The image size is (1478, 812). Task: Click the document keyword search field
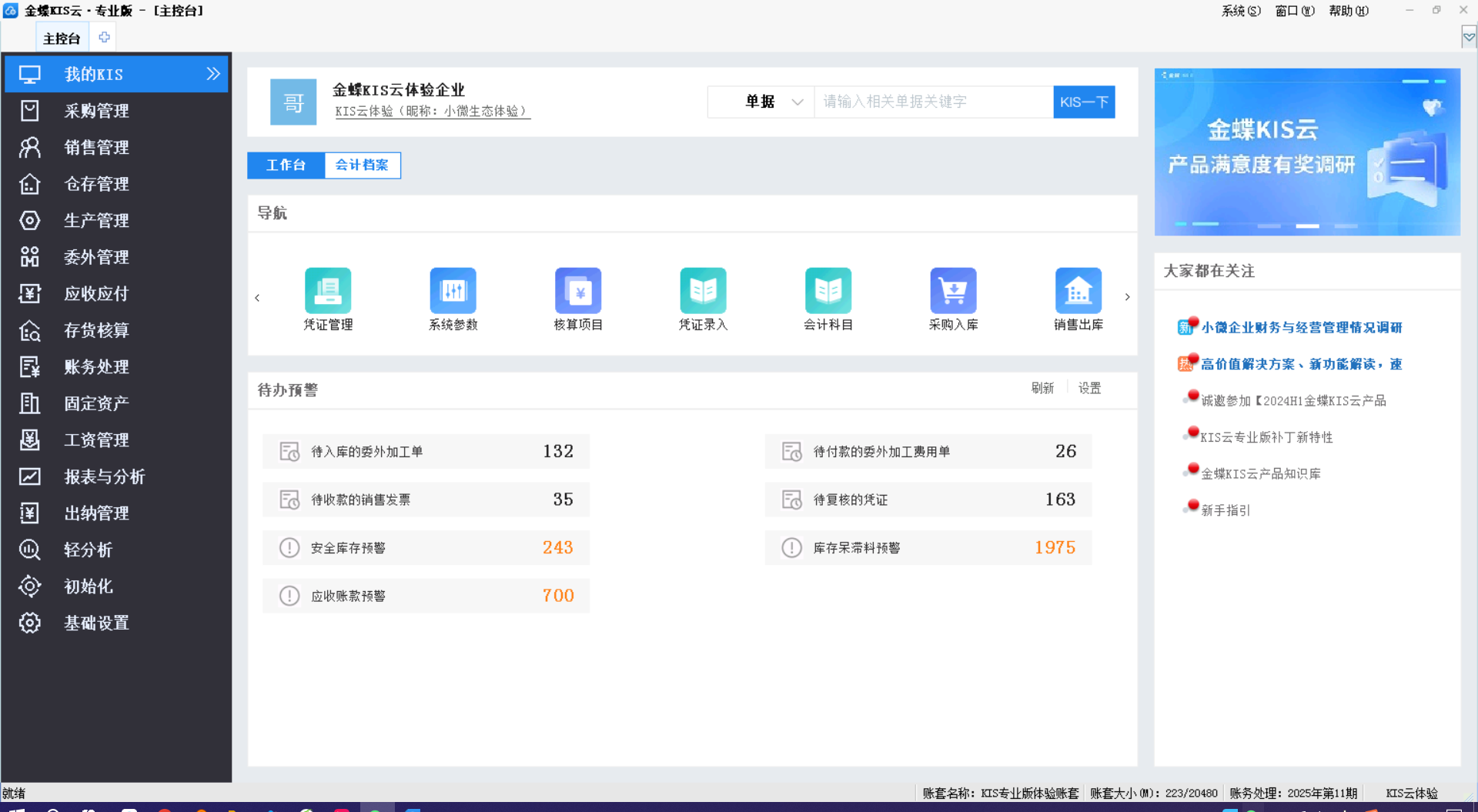pyautogui.click(x=933, y=102)
